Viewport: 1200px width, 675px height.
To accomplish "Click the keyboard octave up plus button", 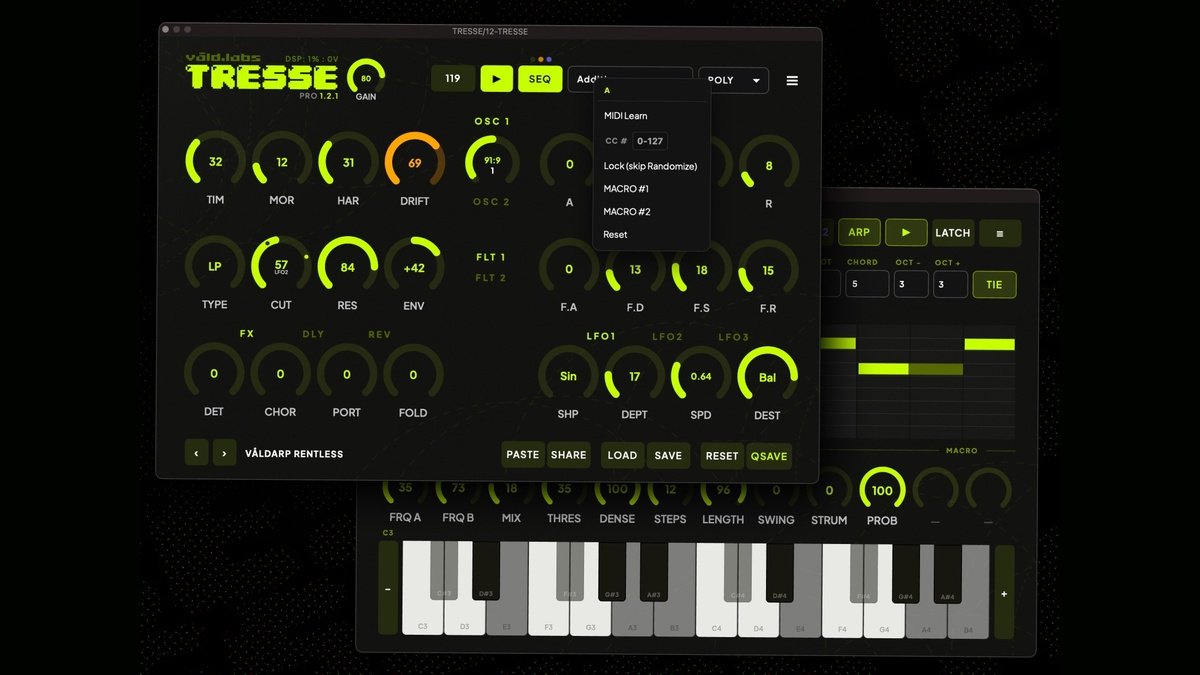I will (x=1004, y=592).
